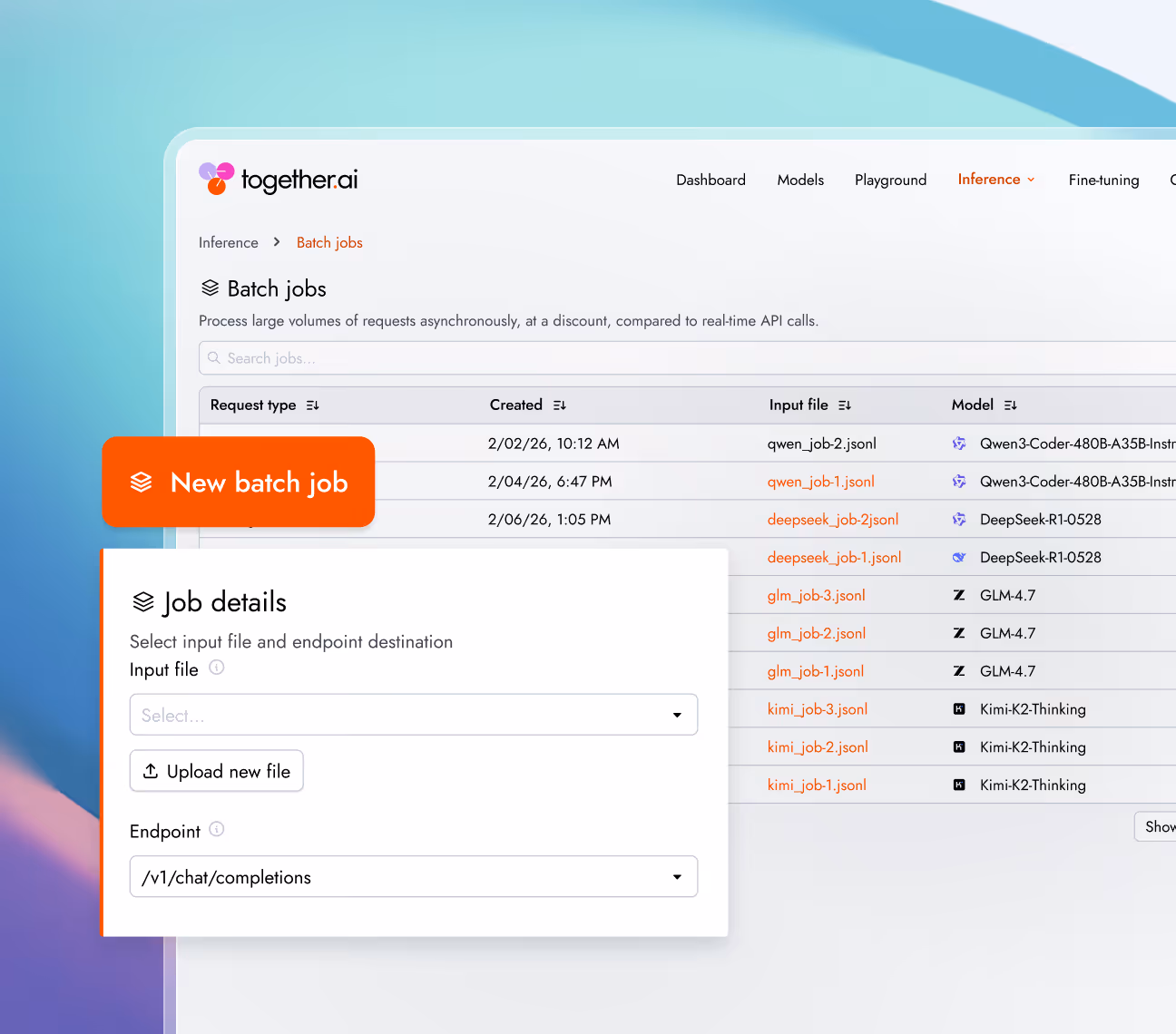Open the Input file Select dropdown
Screen dimensions: 1176x1034
pyautogui.click(x=414, y=715)
